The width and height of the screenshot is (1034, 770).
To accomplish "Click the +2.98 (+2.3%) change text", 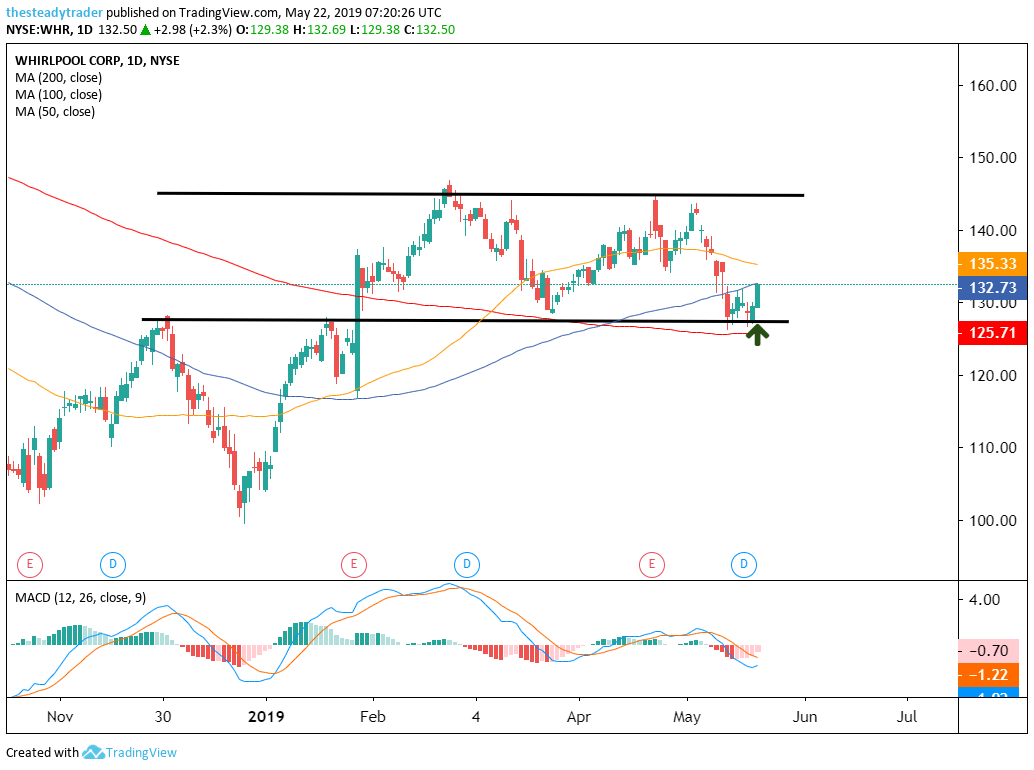I will pyautogui.click(x=193, y=30).
